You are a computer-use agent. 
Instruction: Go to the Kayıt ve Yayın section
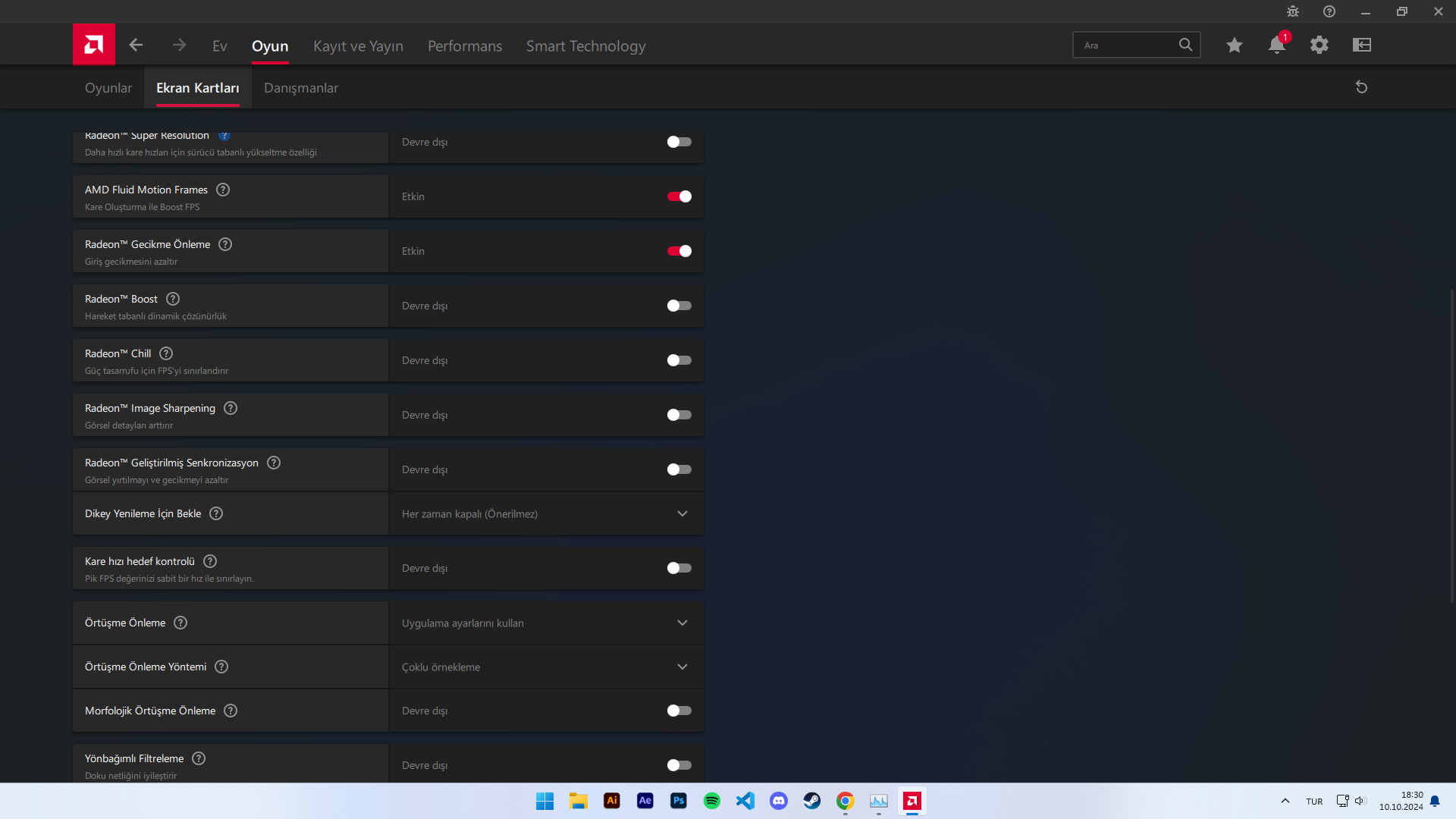tap(358, 46)
